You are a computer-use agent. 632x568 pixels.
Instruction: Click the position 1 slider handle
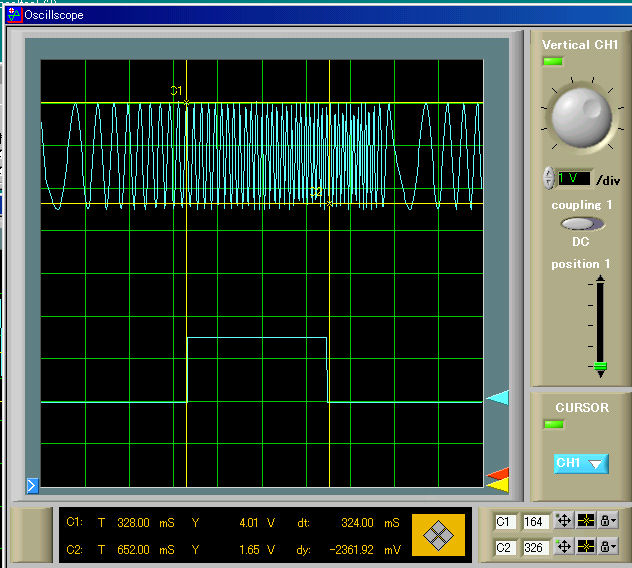tap(601, 366)
